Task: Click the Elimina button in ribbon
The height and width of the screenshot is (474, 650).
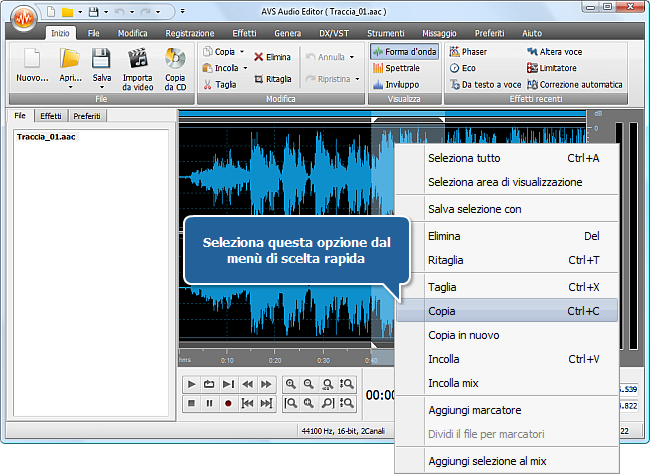Action: [272, 57]
